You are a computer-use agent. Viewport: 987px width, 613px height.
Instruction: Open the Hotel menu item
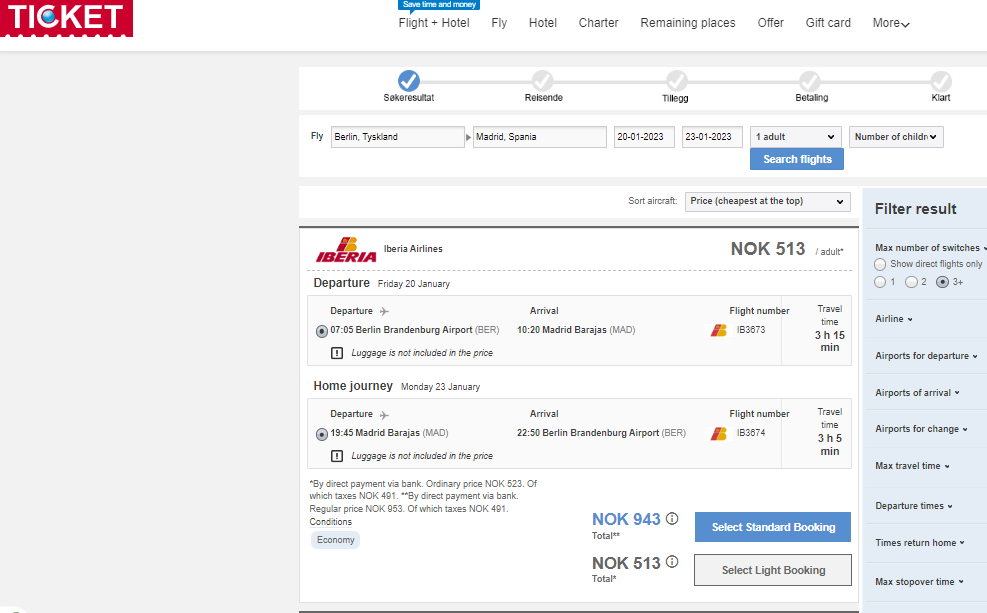click(x=543, y=23)
